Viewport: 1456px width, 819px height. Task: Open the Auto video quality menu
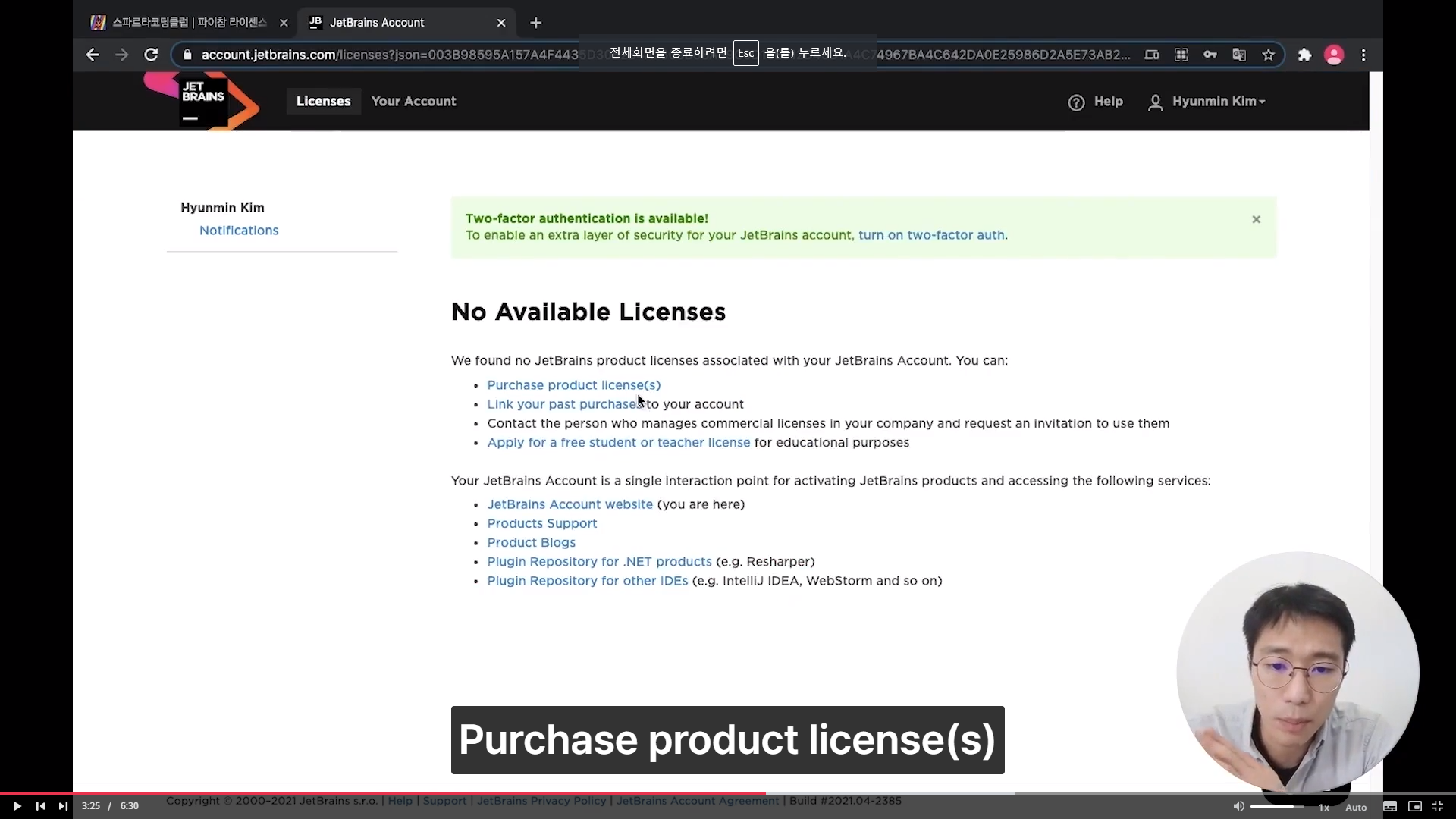pos(1356,807)
